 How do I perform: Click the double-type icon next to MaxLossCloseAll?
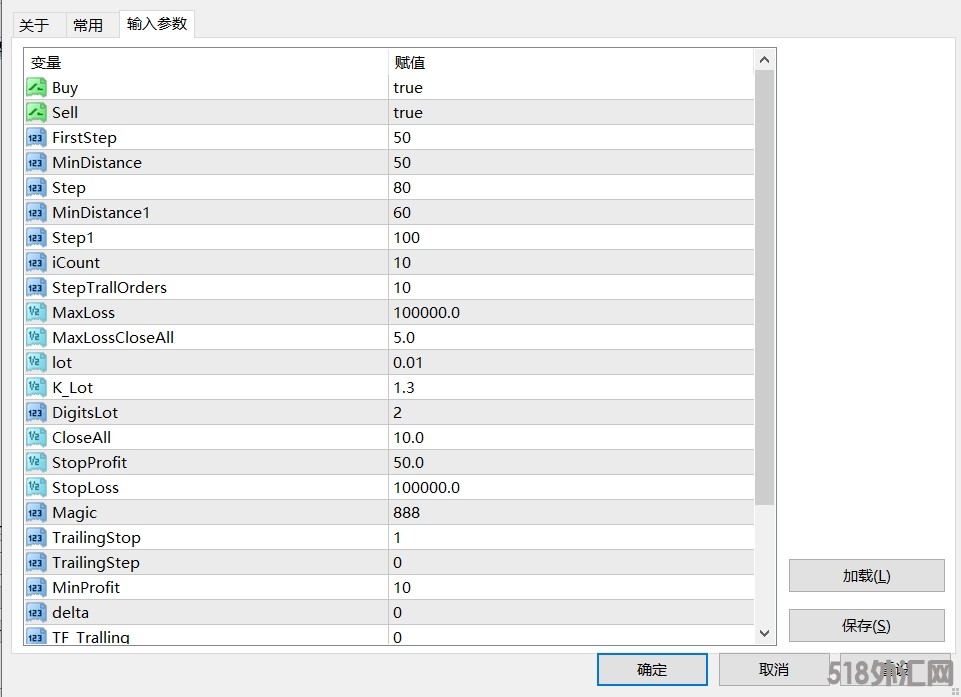(x=36, y=338)
